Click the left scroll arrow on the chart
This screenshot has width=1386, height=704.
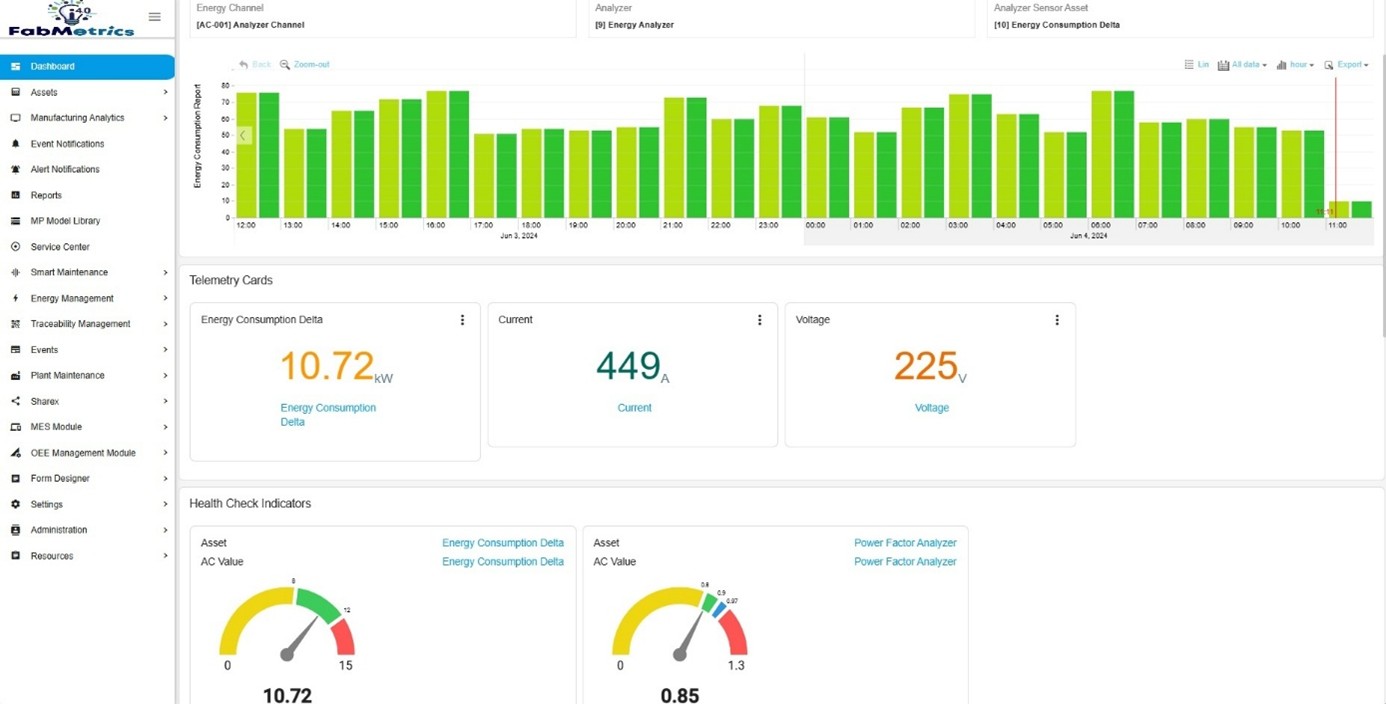(x=243, y=135)
